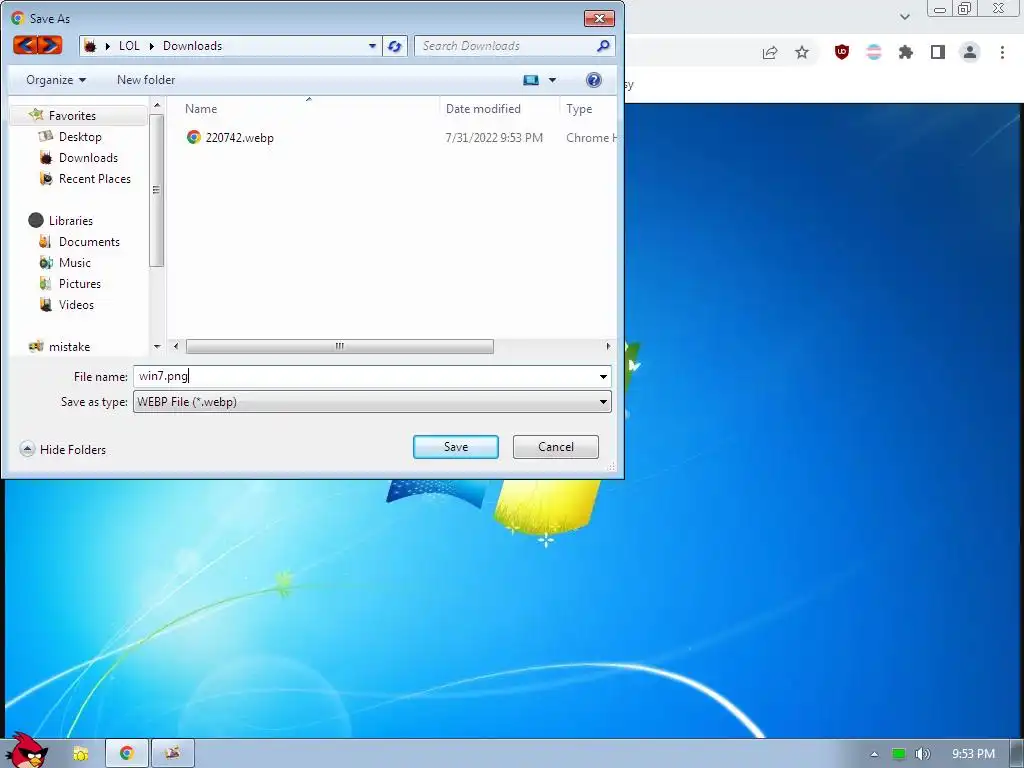
Task: Open the Help question mark button
Action: pos(594,80)
